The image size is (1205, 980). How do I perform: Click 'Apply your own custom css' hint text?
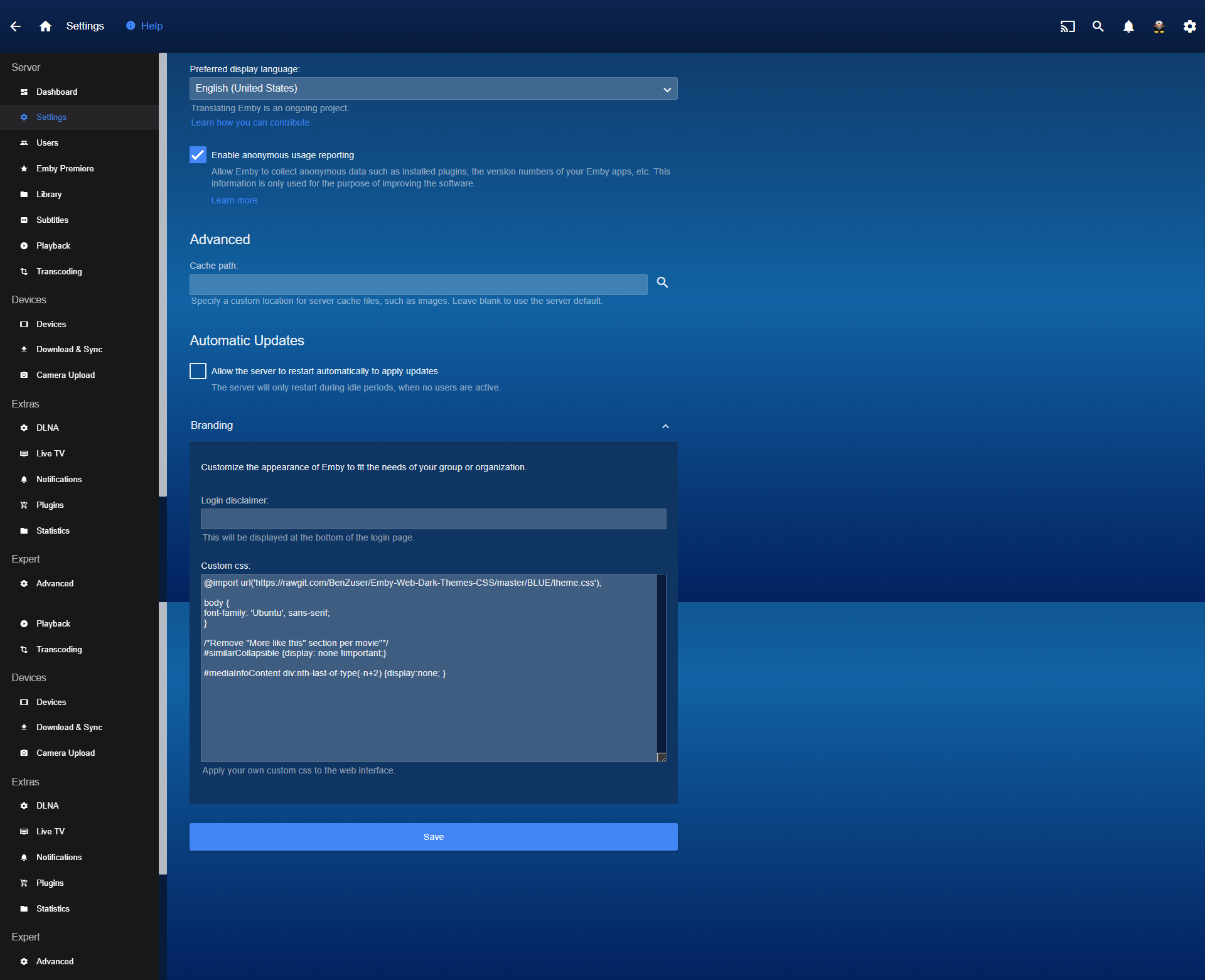[299, 771]
